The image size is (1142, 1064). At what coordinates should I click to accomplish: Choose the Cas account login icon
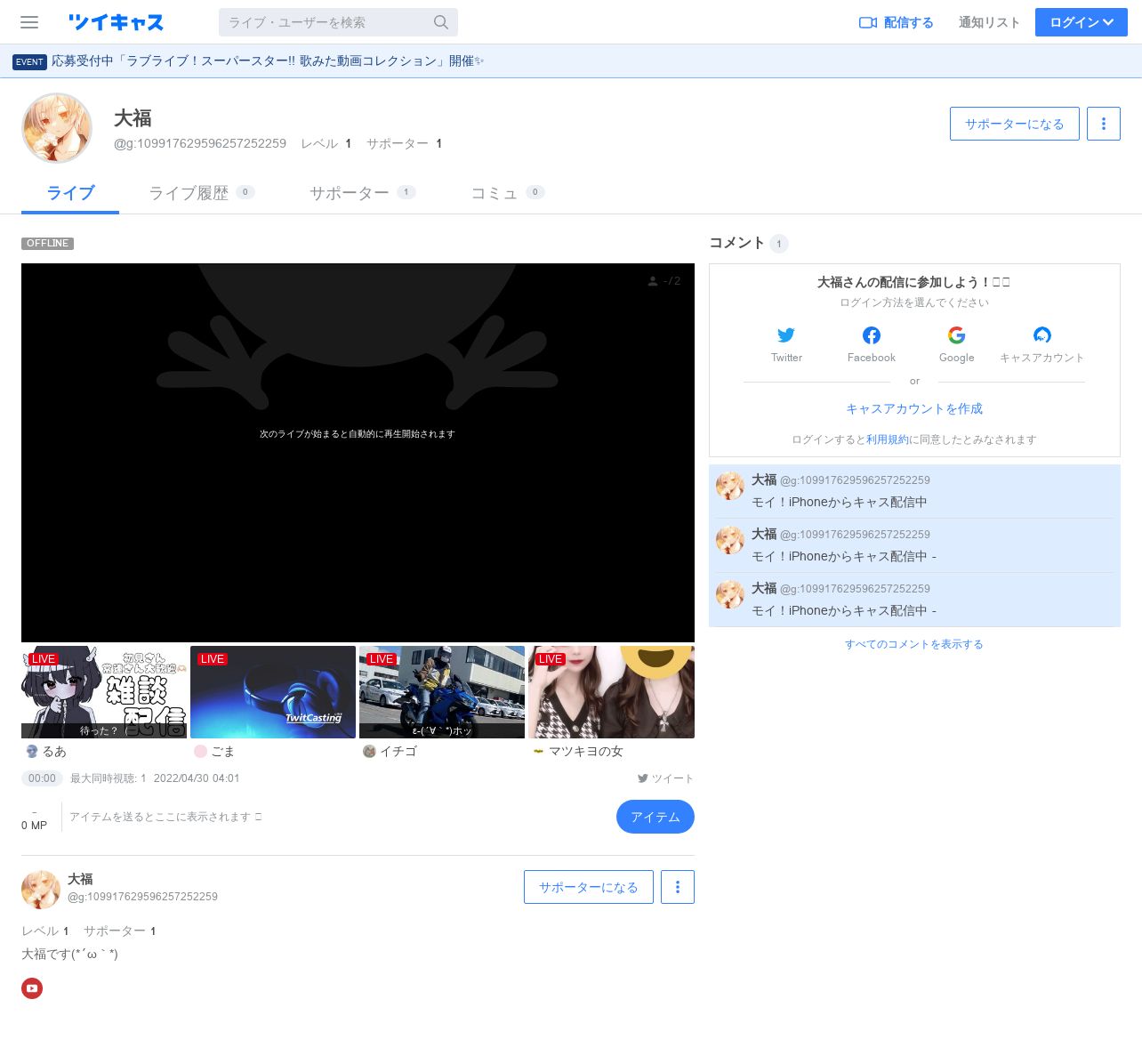(1041, 335)
